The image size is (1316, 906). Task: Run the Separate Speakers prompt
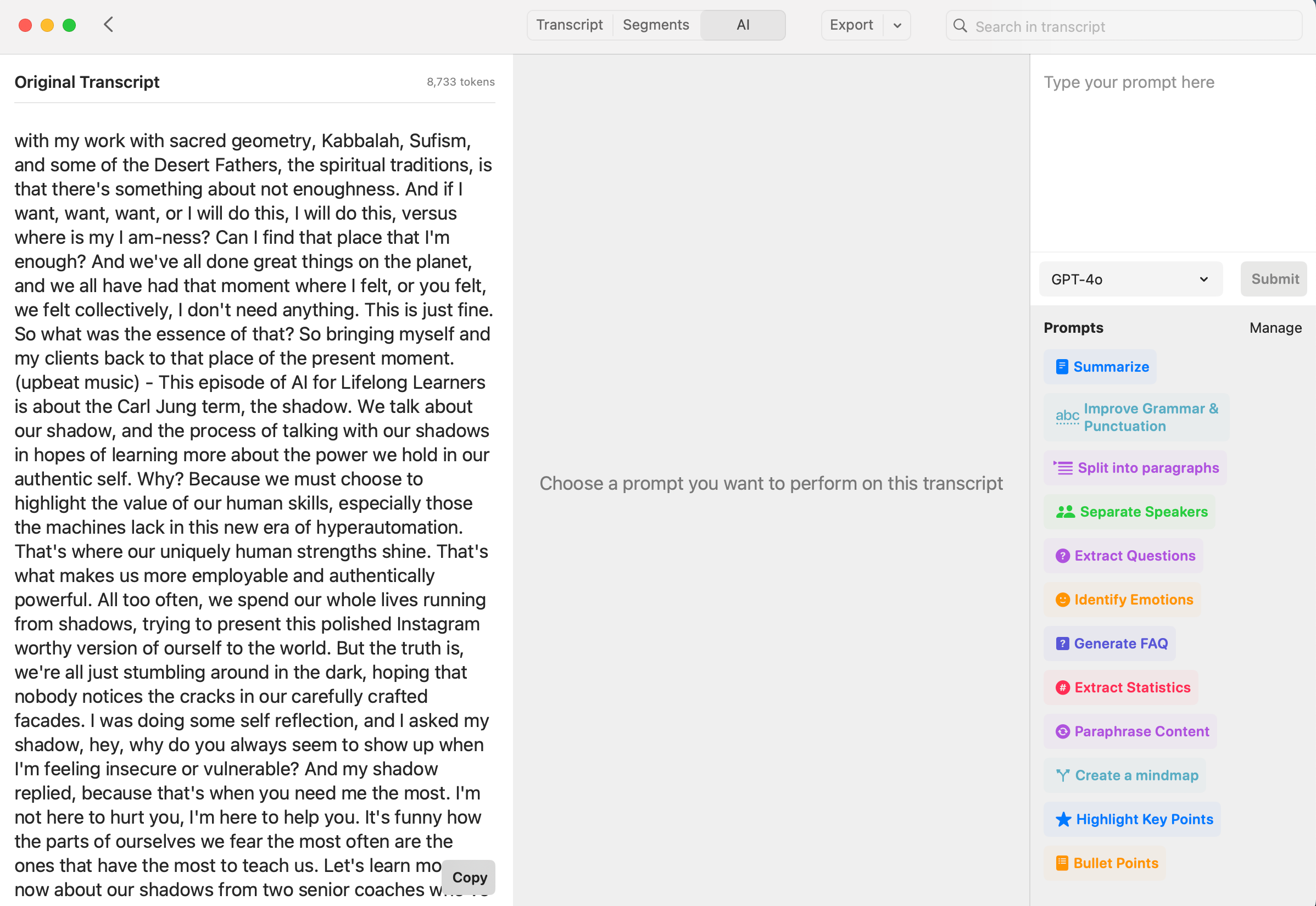(1130, 511)
